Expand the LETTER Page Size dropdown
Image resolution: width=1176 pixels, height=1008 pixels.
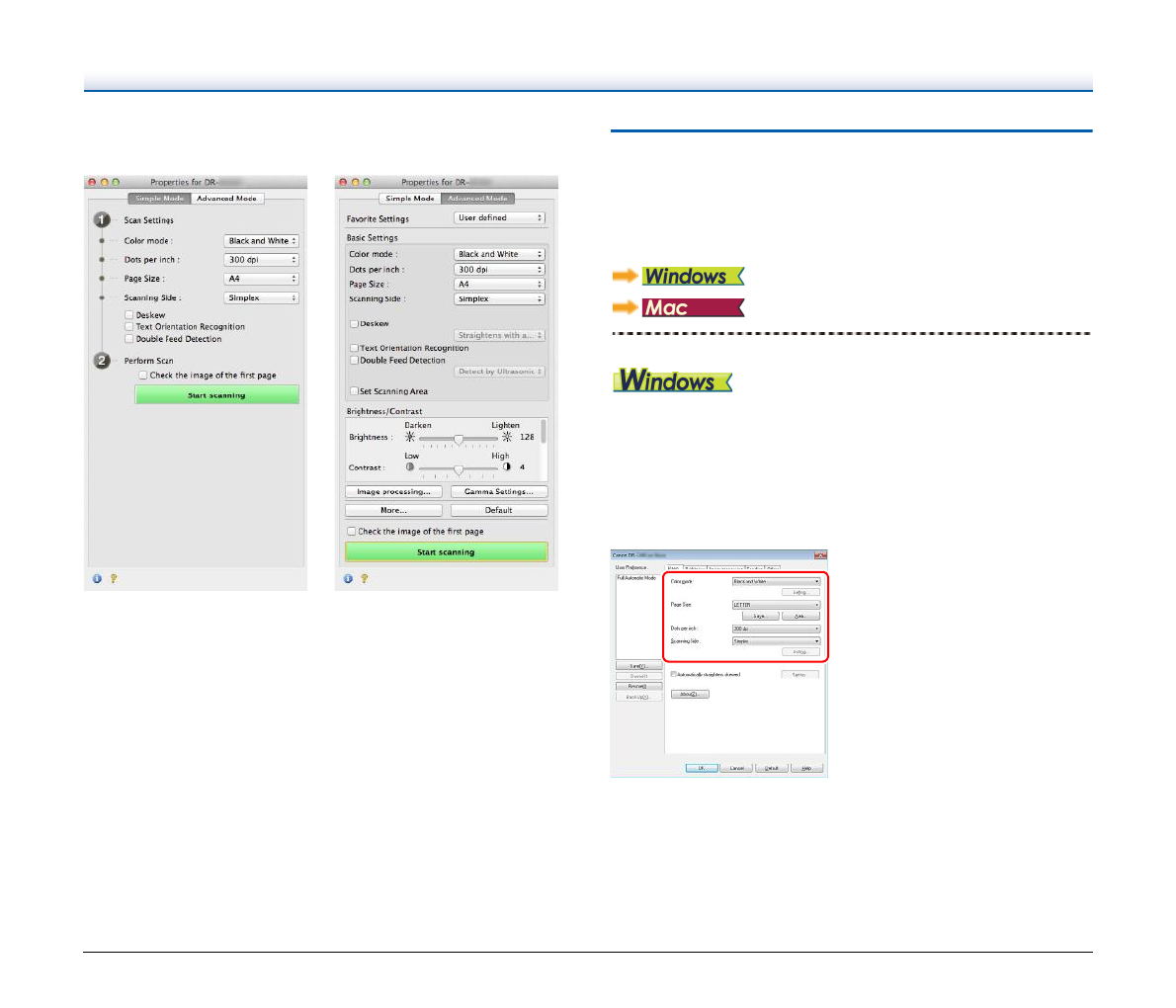tap(776, 605)
